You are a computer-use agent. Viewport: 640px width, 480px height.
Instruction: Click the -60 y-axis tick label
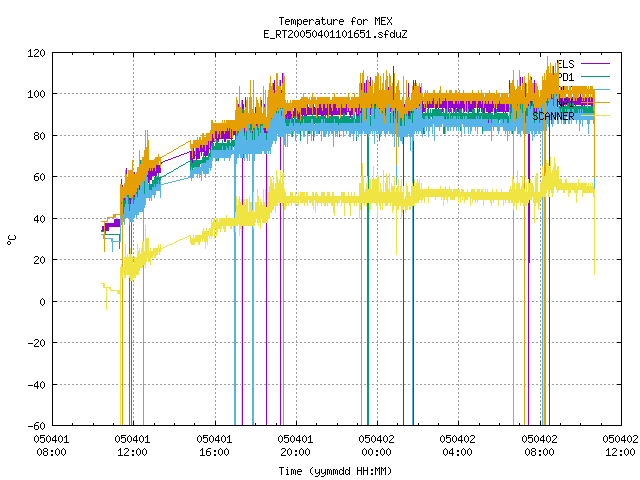pyautogui.click(x=36, y=426)
